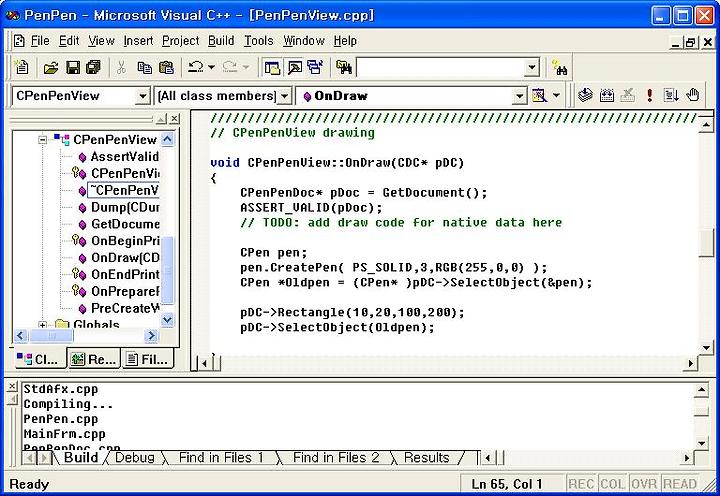The image size is (720, 496).
Task: Click the Copy icon
Action: point(145,68)
